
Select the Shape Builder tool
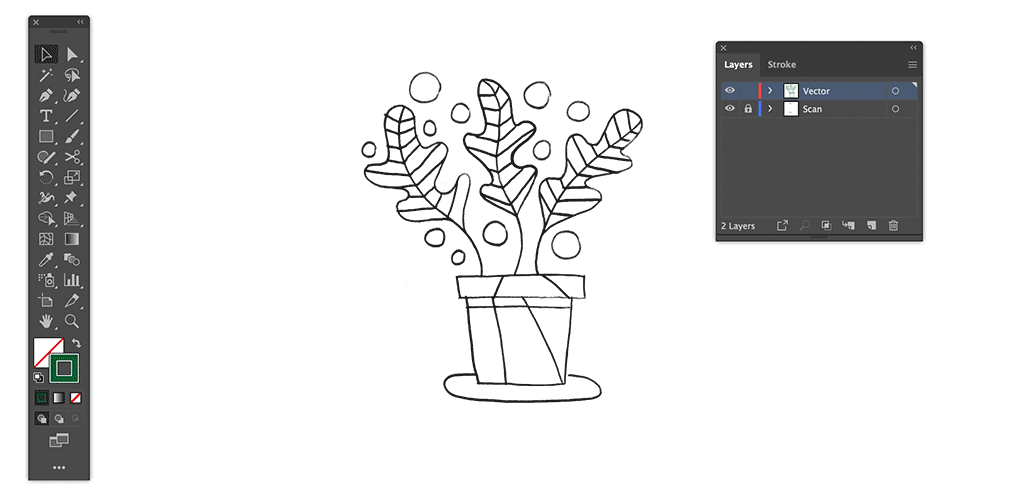coord(46,218)
